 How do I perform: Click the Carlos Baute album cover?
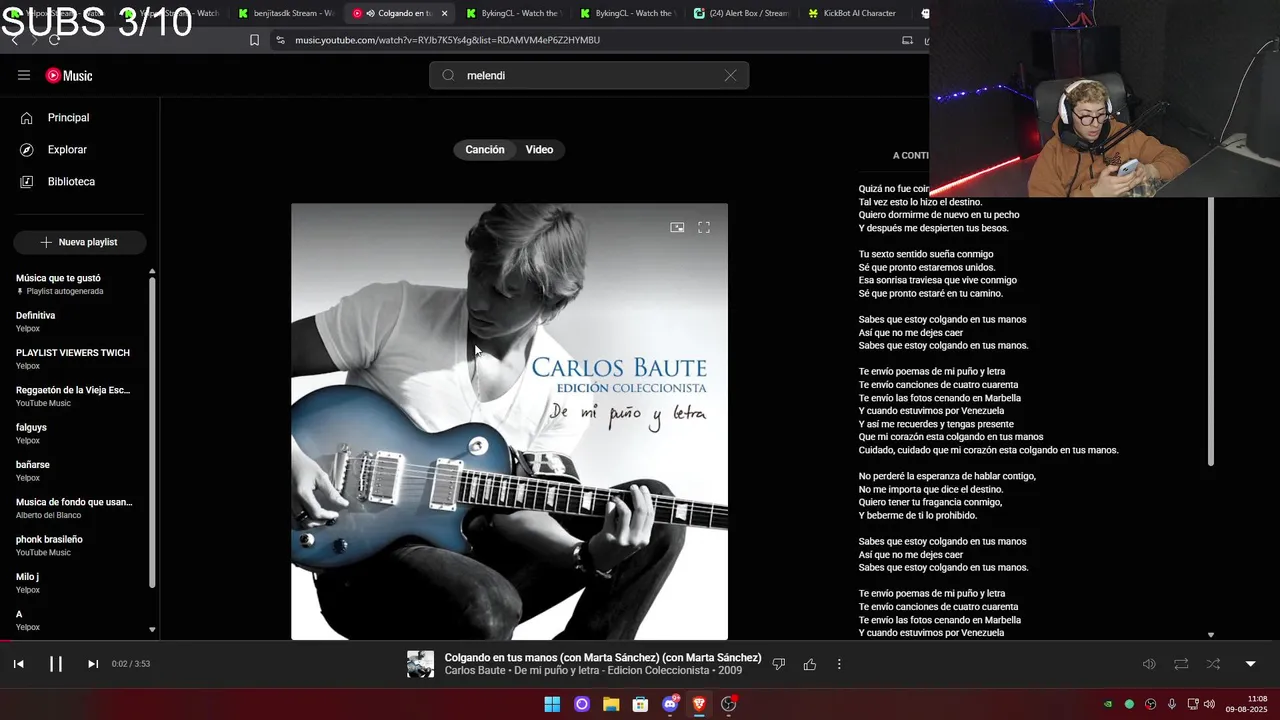pyautogui.click(x=509, y=421)
